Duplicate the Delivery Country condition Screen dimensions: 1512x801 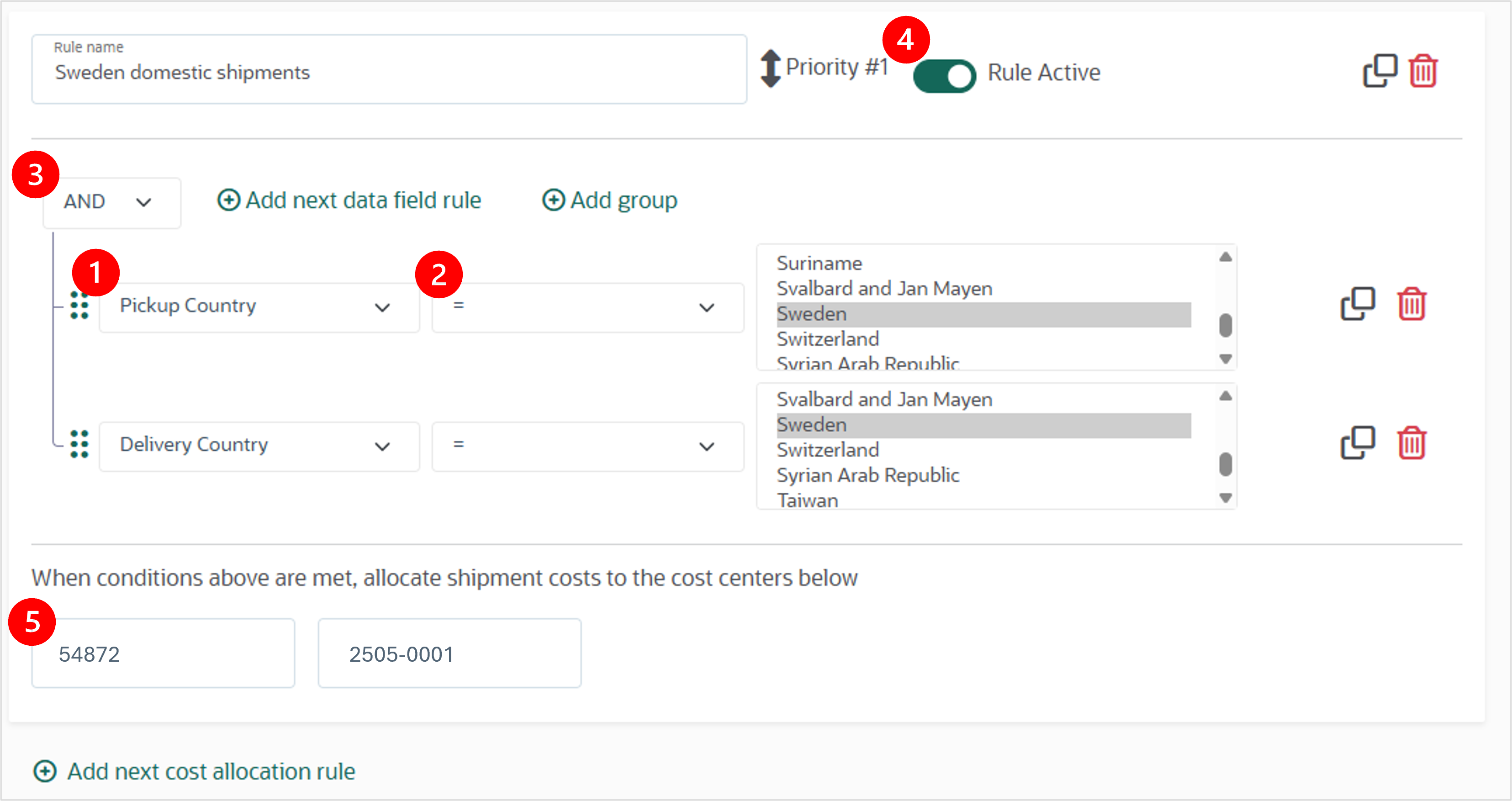coord(1358,443)
